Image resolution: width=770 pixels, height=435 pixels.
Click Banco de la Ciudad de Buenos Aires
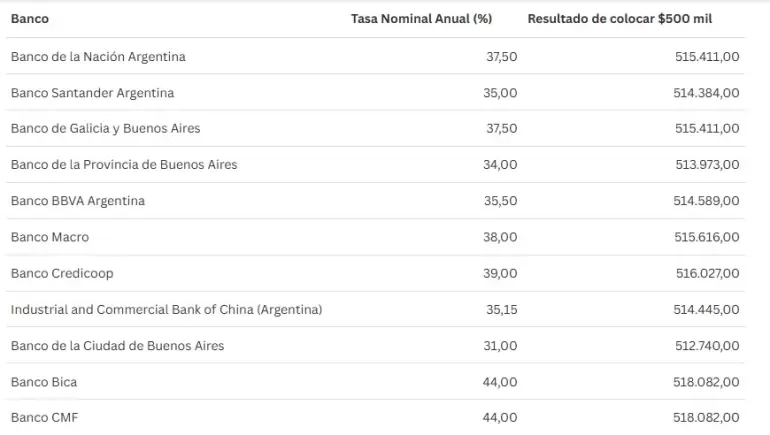coord(117,346)
